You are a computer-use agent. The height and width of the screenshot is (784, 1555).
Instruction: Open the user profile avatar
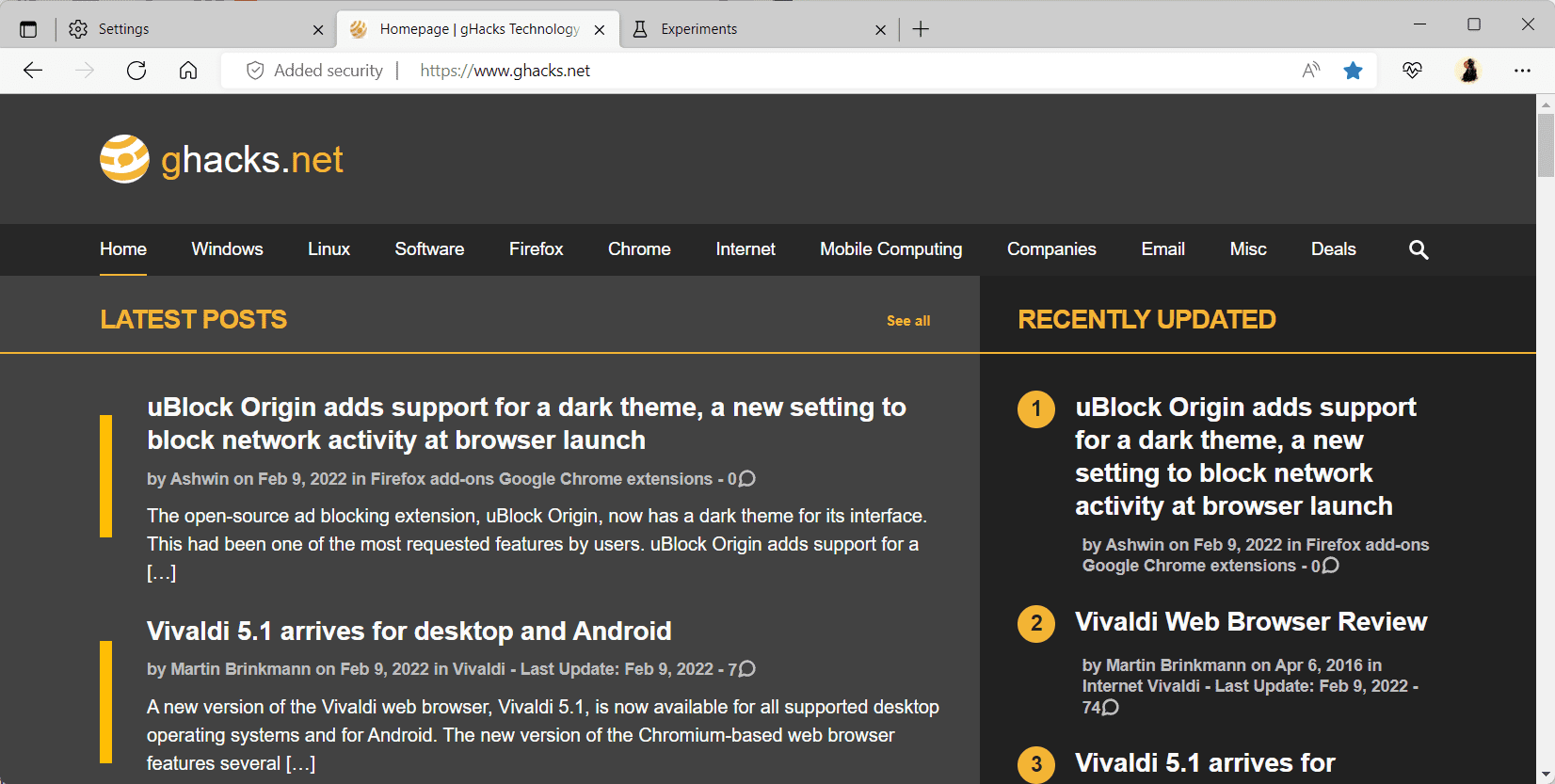(1467, 71)
